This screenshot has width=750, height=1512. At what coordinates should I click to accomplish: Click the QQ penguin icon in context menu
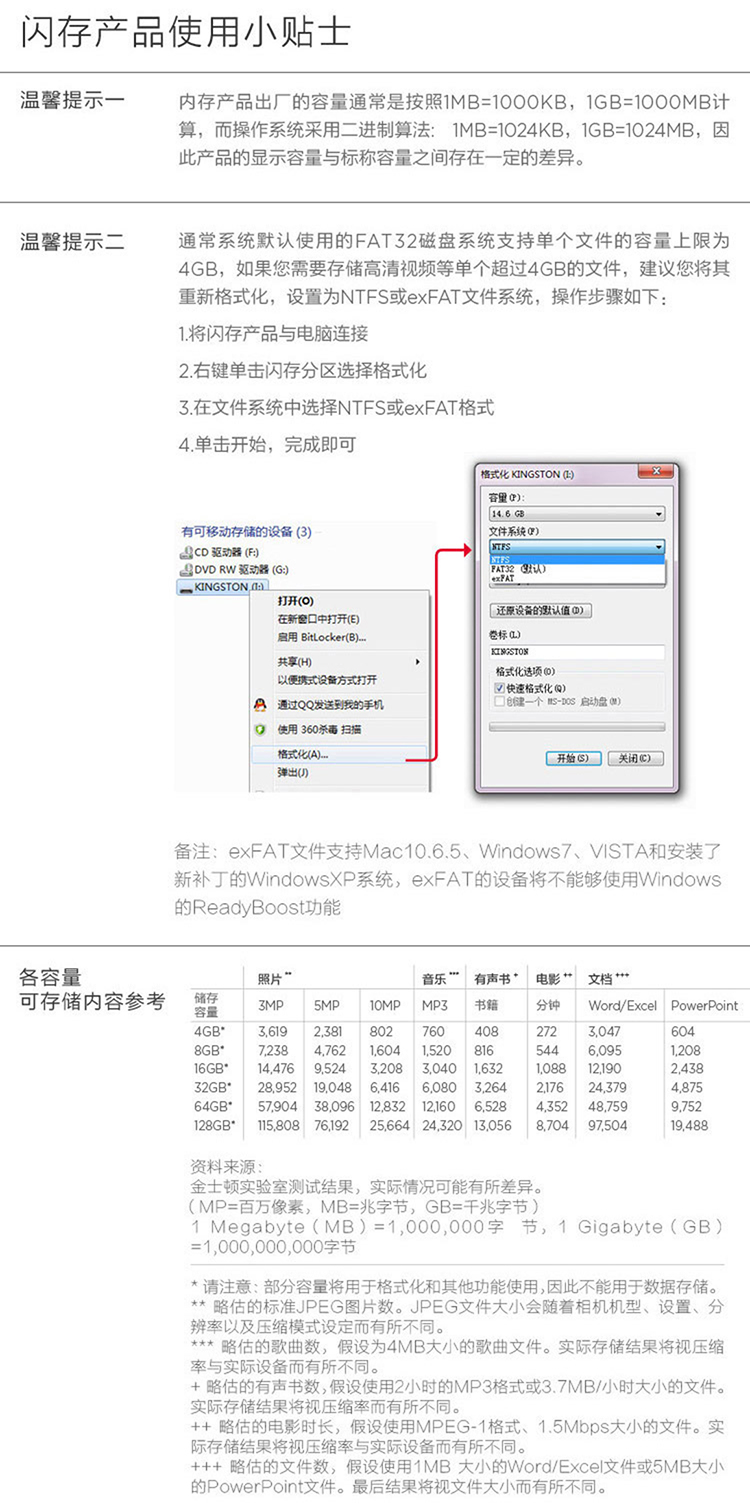(261, 705)
